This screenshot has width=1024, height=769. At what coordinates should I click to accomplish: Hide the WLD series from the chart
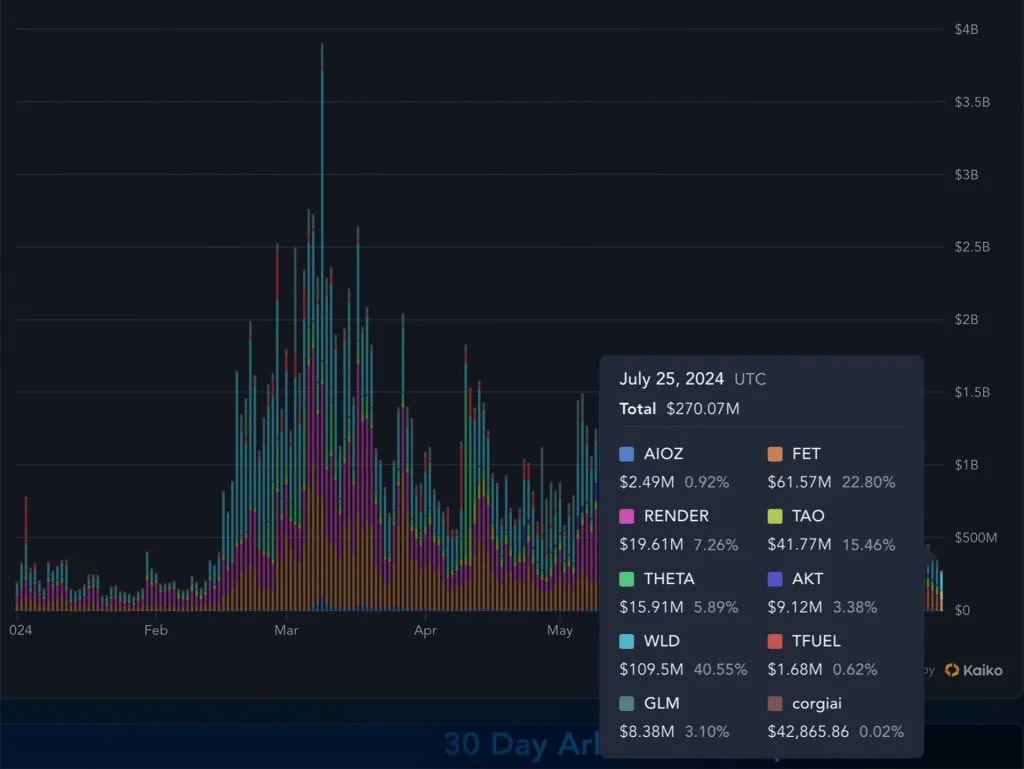coord(655,641)
